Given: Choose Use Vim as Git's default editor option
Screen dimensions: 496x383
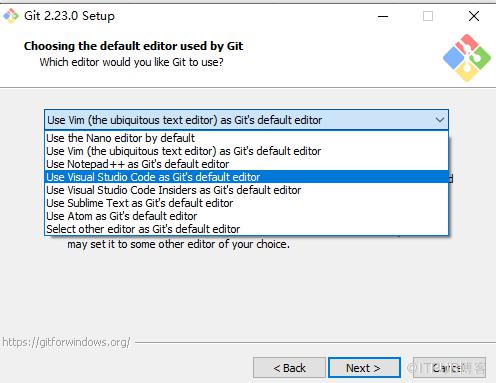Looking at the screenshot, I should (246, 151).
